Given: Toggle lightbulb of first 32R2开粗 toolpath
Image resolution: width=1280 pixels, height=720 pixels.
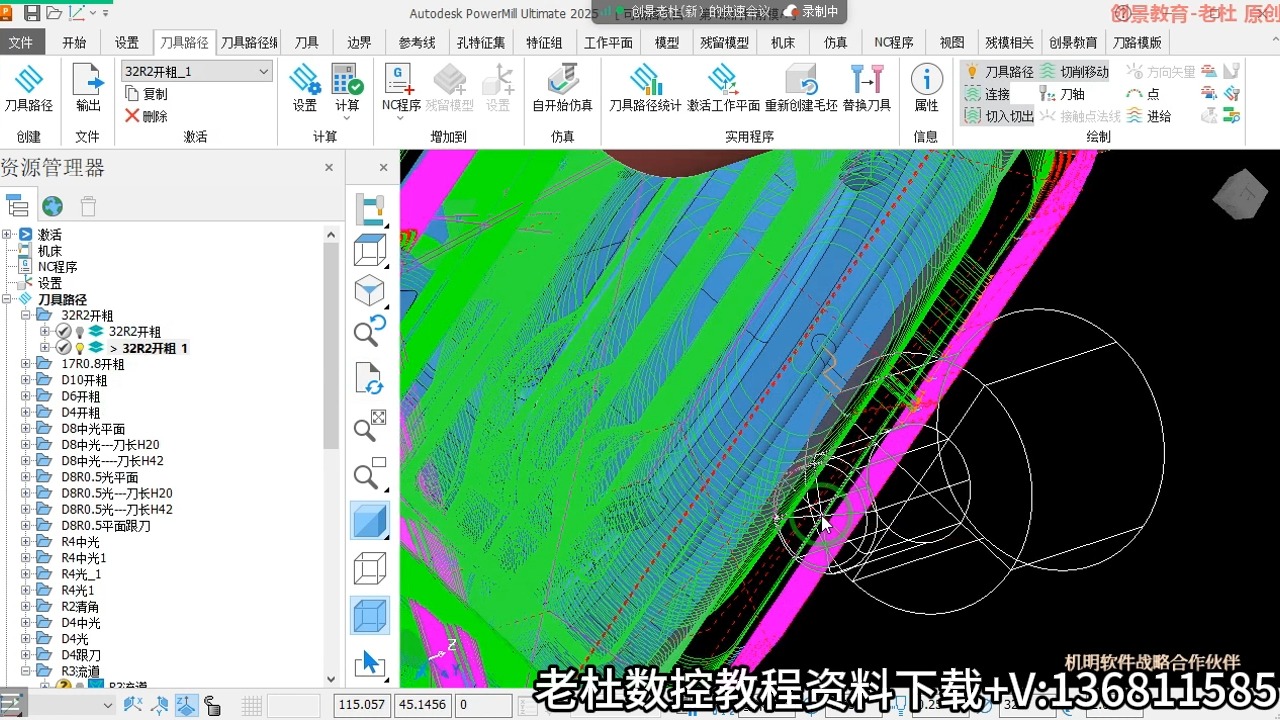Looking at the screenshot, I should (80, 331).
